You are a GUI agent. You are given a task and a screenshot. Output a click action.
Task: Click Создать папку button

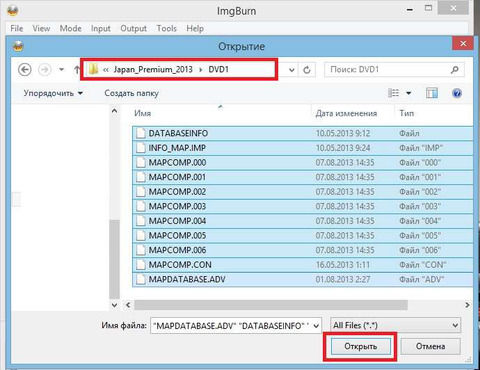click(x=131, y=93)
